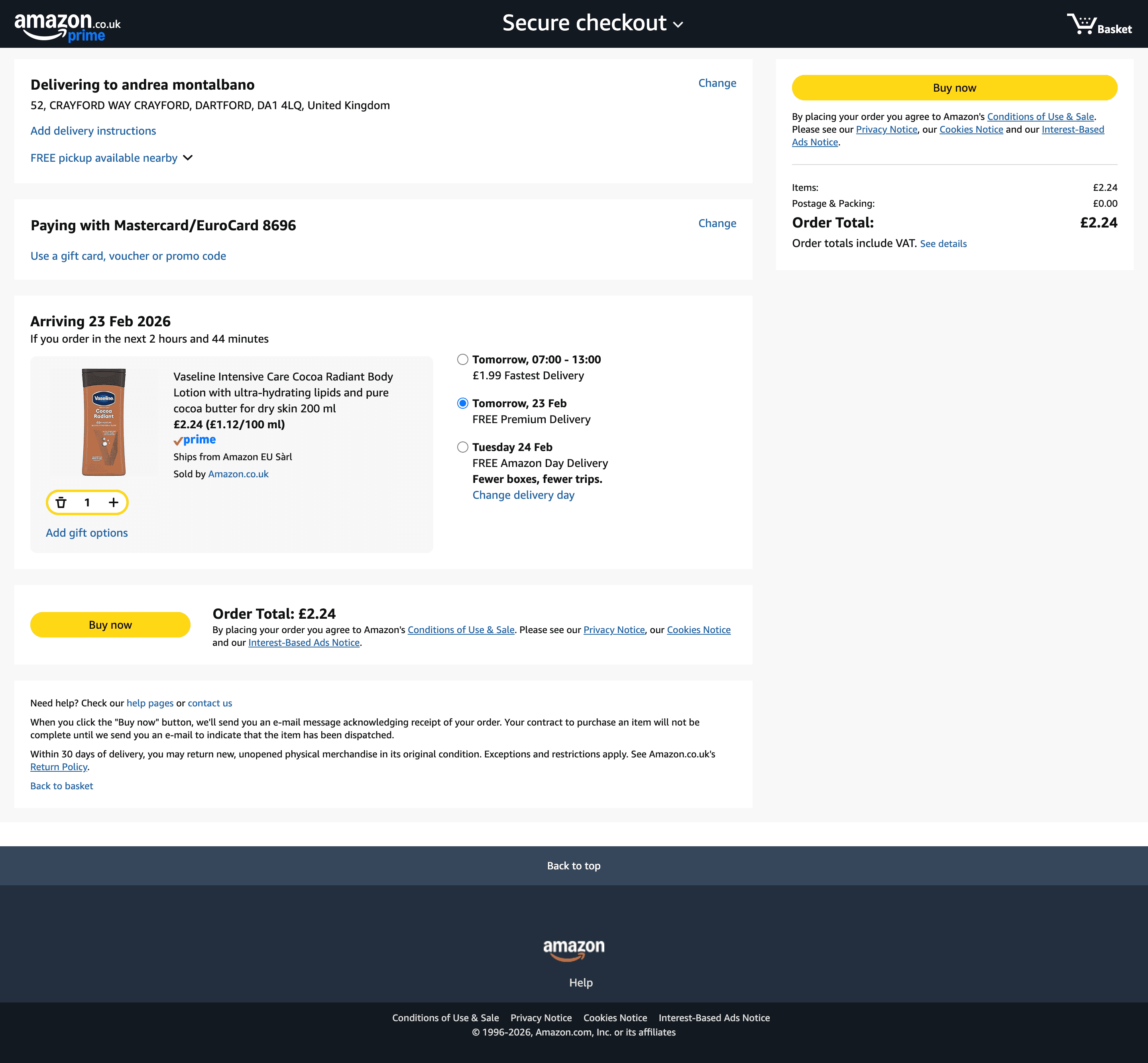Open the Vaseline lotion product thumbnail
Viewport: 1148px width, 1063px height.
[104, 422]
